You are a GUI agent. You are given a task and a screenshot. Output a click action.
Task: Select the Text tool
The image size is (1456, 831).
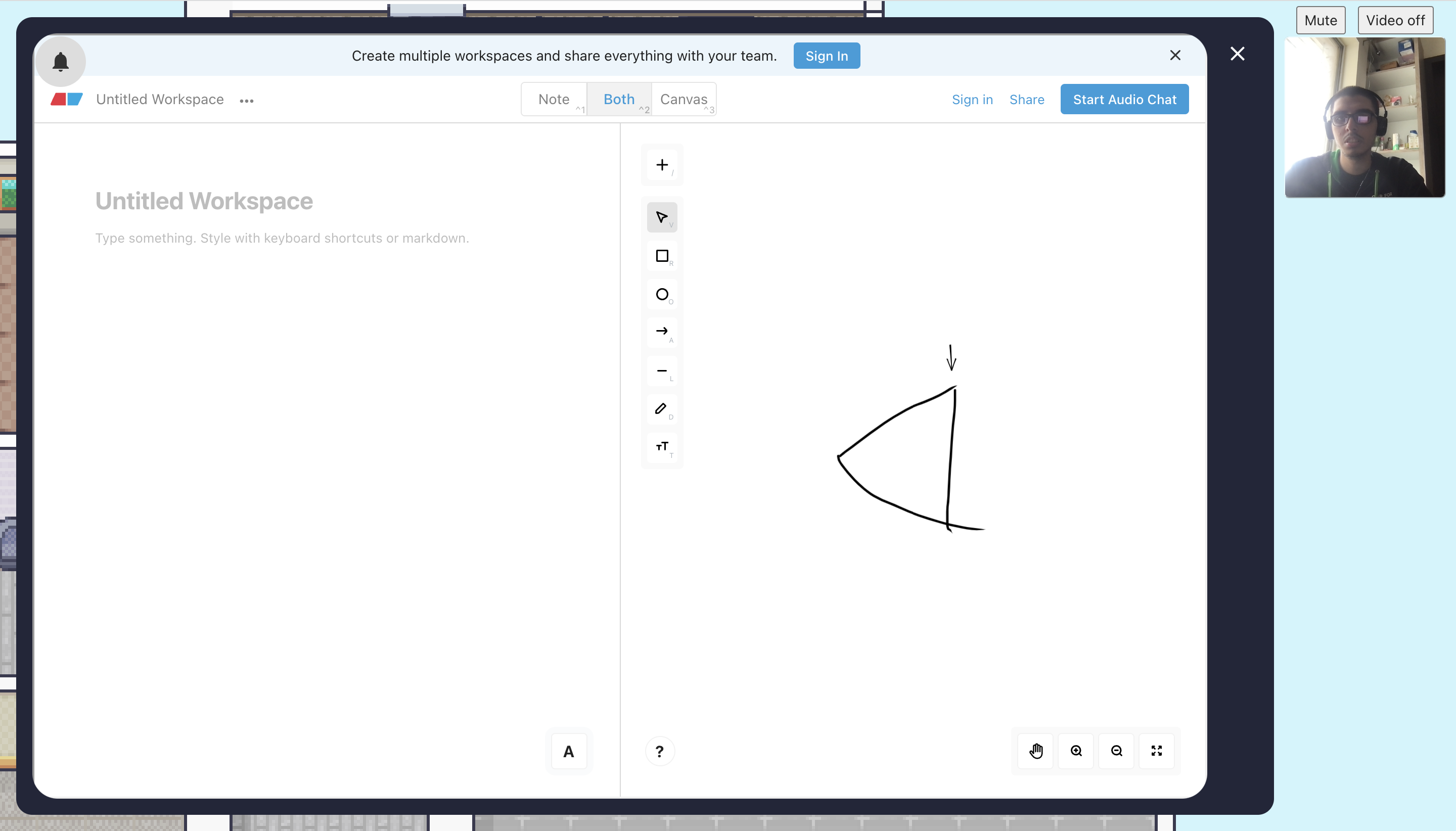(x=661, y=446)
